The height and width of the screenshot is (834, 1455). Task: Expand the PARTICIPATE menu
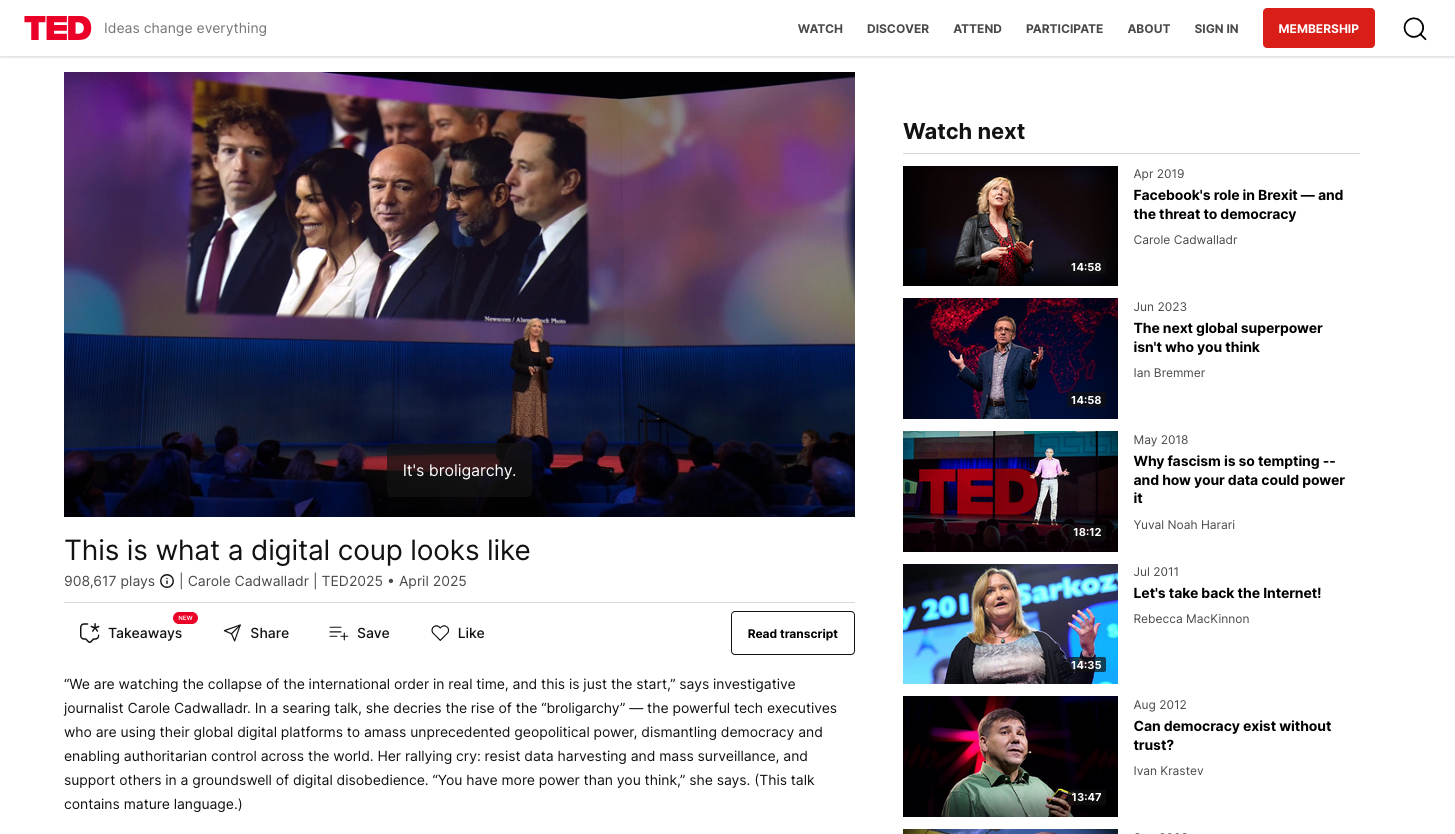pyautogui.click(x=1064, y=29)
